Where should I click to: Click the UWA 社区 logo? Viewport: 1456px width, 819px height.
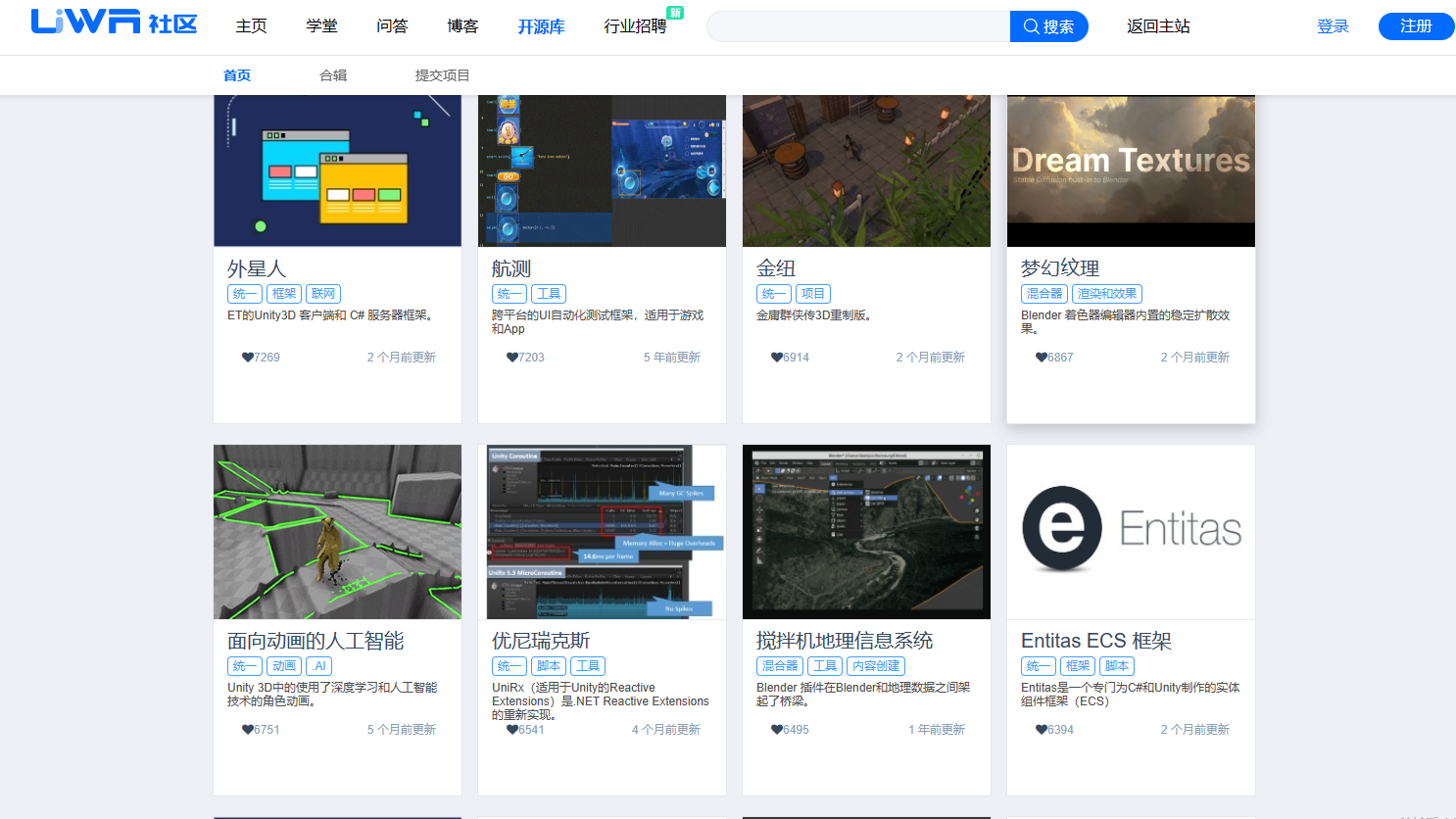(x=114, y=22)
